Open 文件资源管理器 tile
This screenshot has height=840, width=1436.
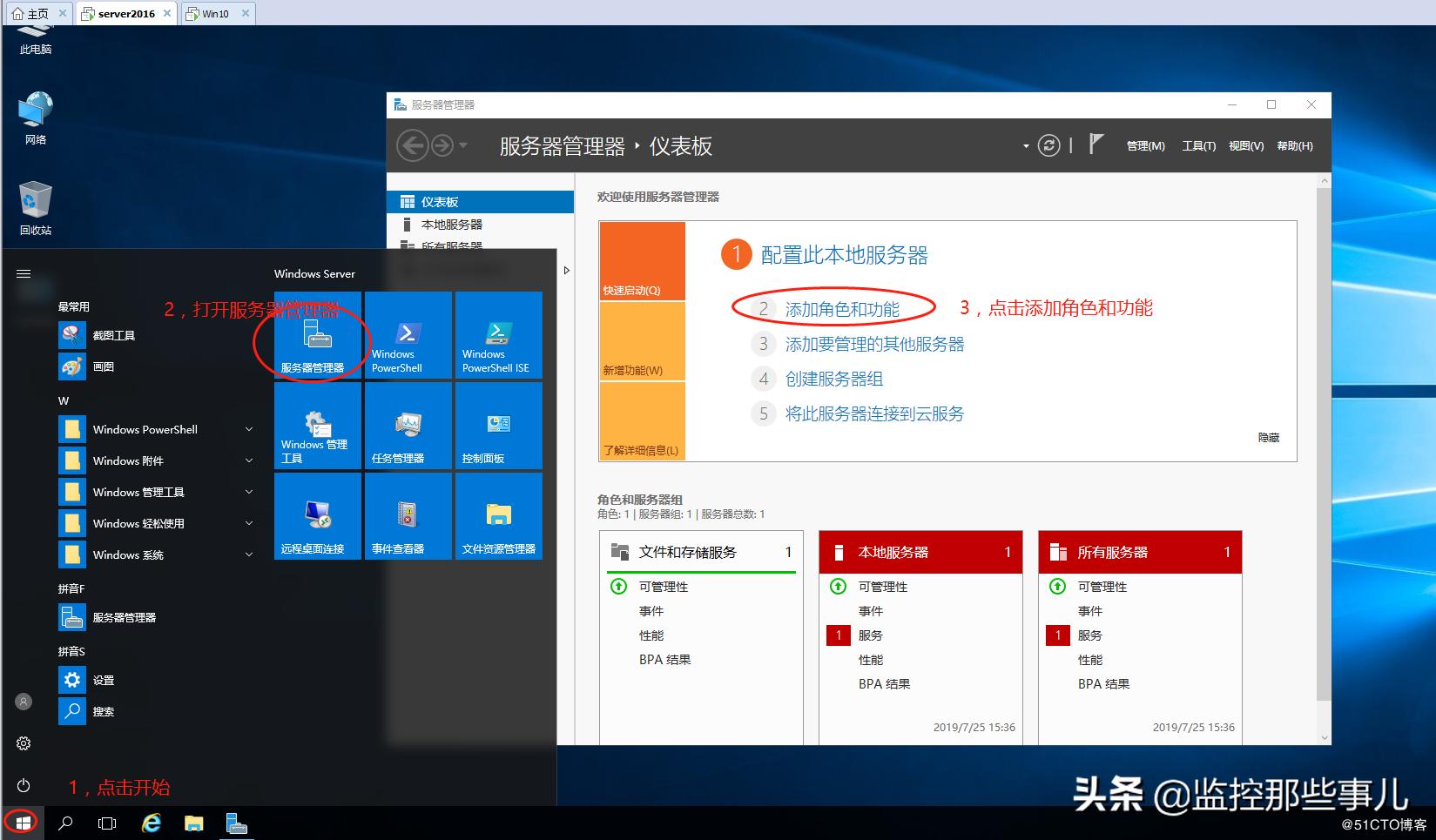[497, 515]
